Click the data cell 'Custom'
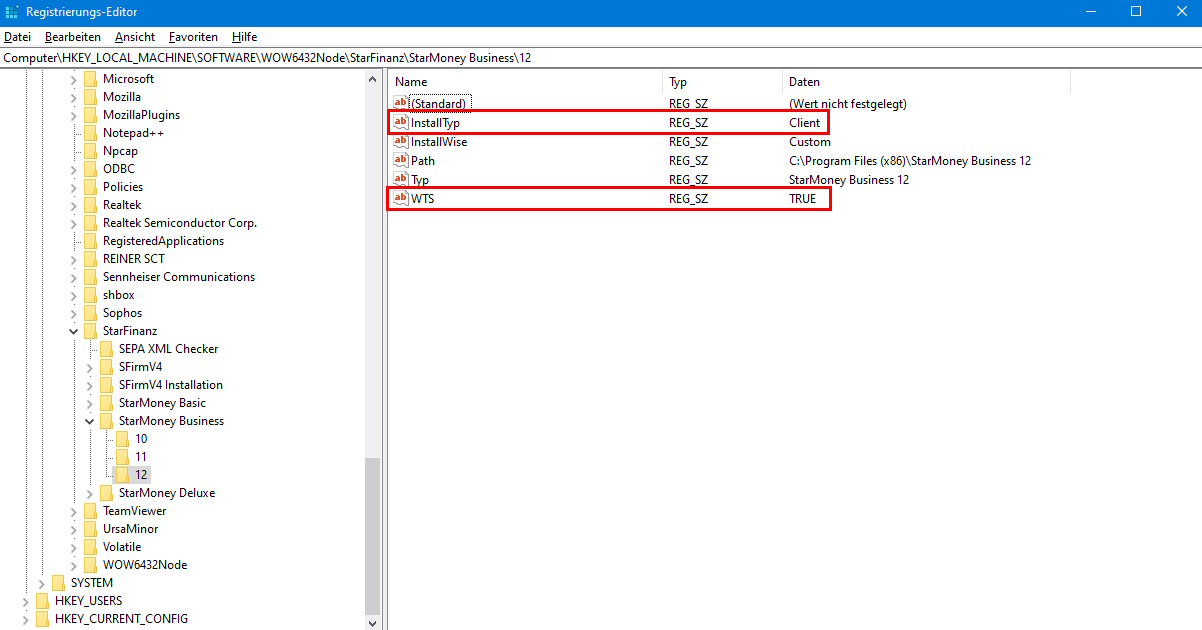Screen dimensions: 1202x630 tap(810, 142)
